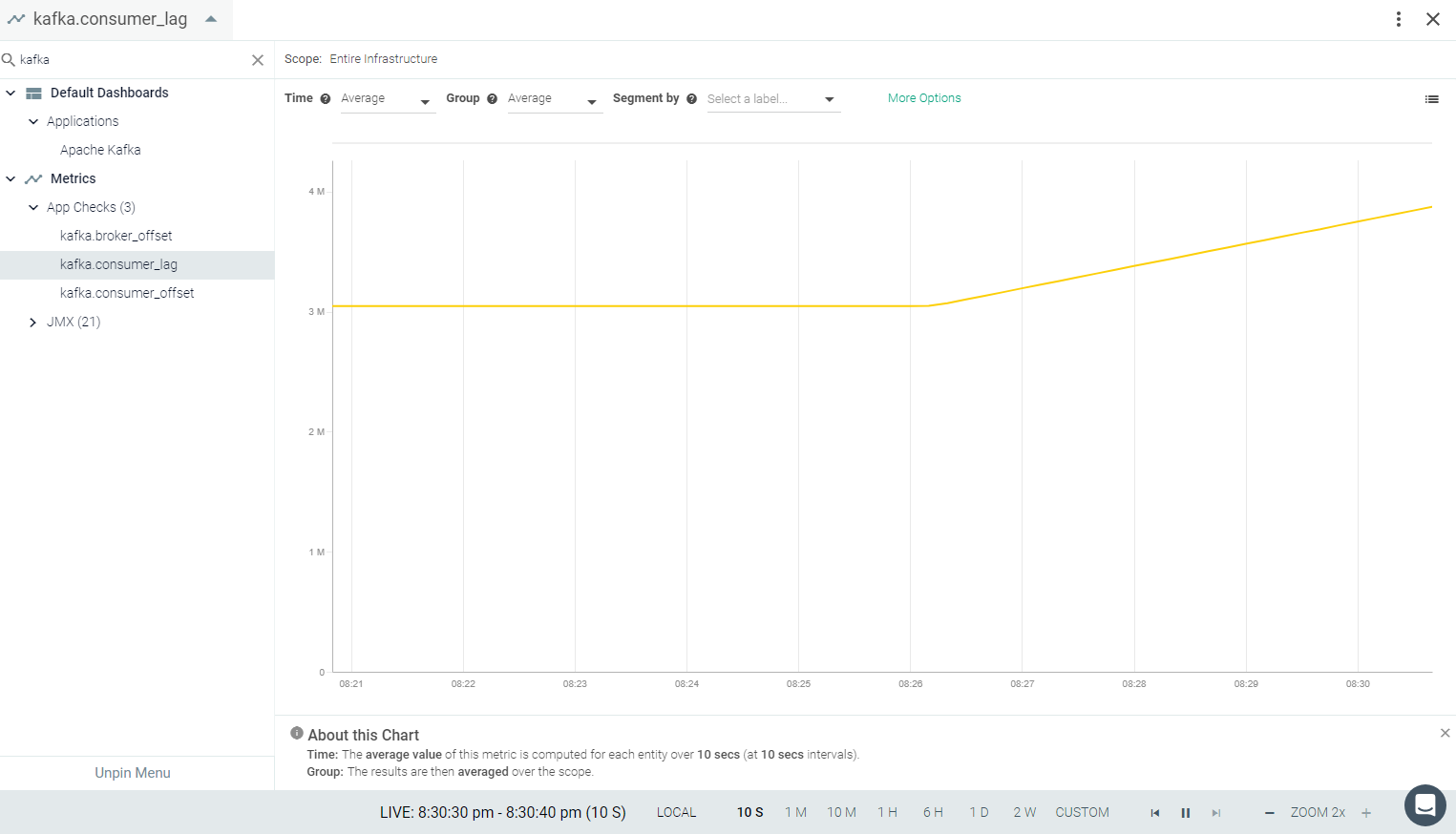The width and height of the screenshot is (1456, 834).
Task: Jump back to previous time window
Action: (1155, 813)
